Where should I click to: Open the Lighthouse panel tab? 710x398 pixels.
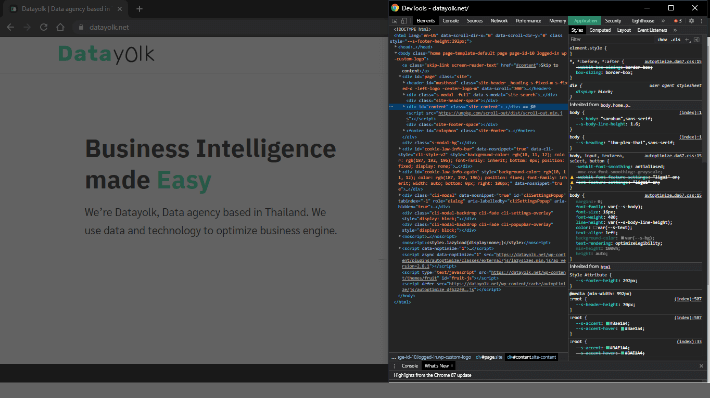click(x=643, y=21)
